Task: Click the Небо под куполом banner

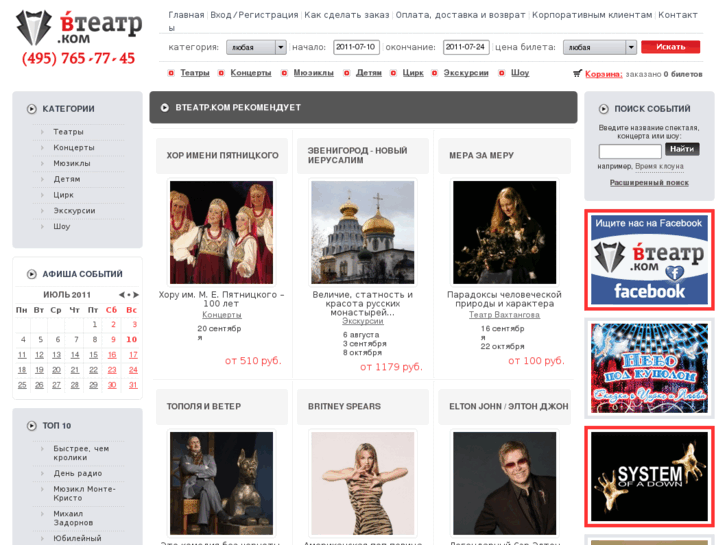Action: point(649,368)
